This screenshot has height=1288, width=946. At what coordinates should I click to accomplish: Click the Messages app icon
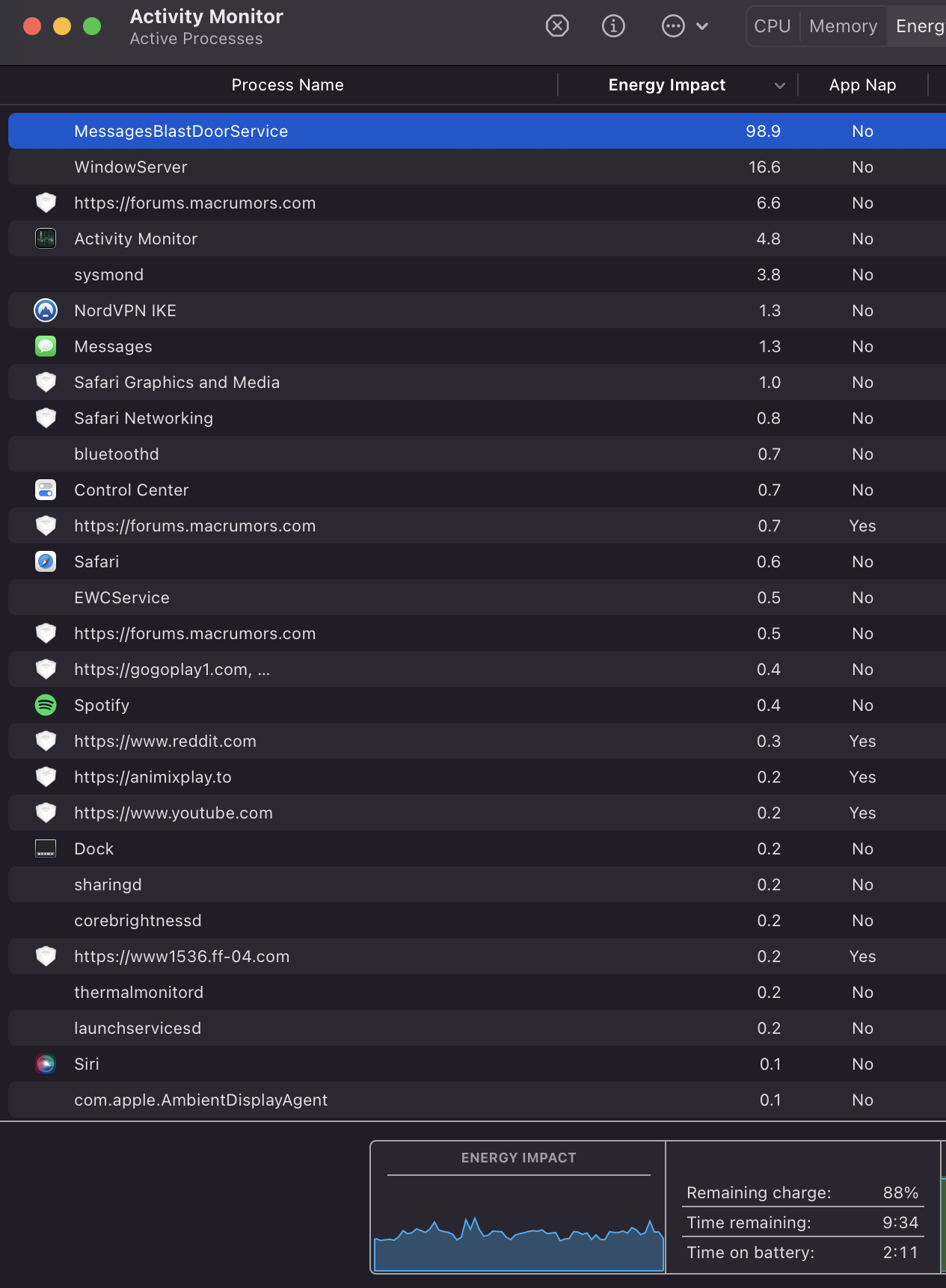coord(46,346)
